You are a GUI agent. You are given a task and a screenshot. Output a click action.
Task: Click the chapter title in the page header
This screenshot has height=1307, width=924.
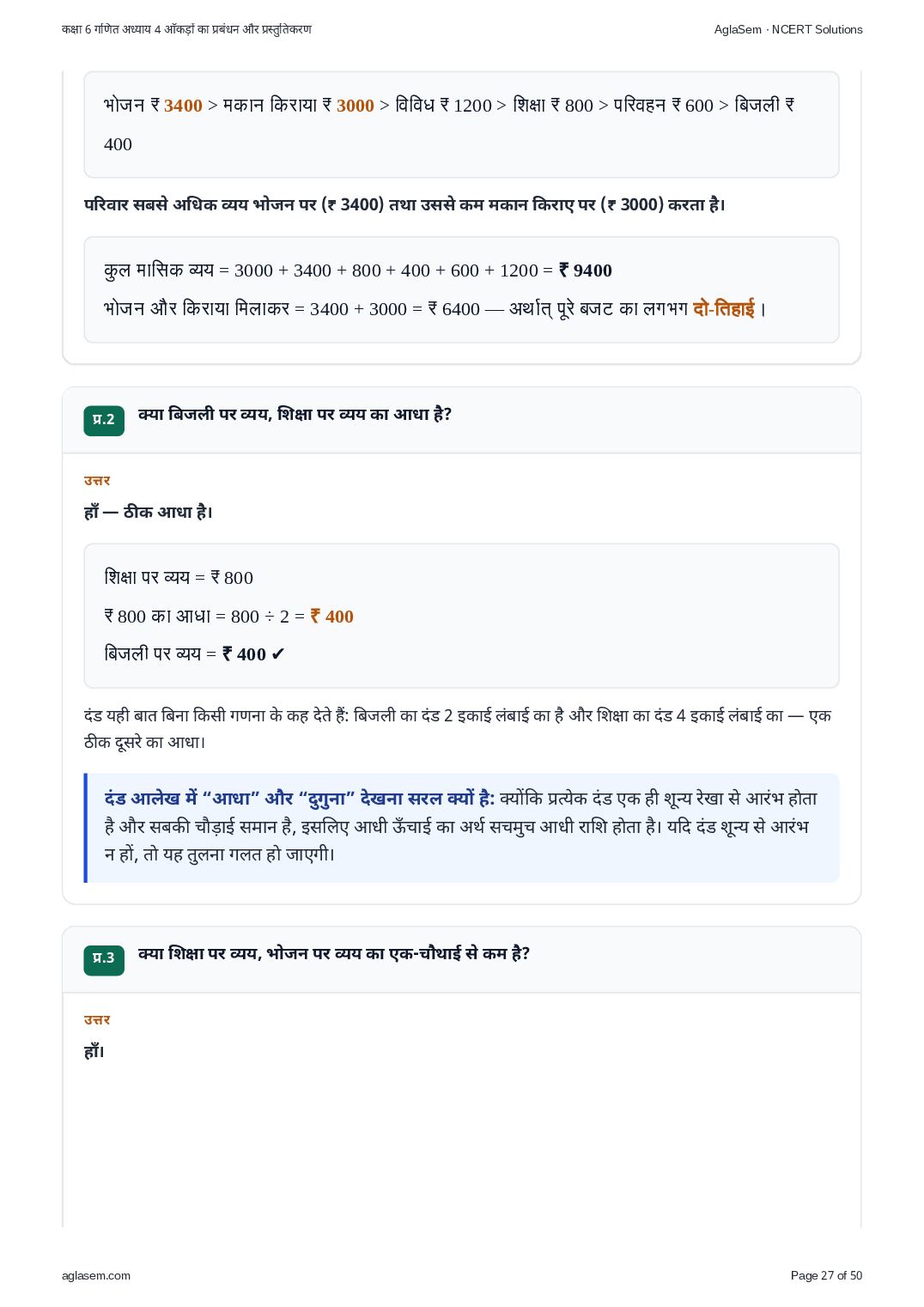tap(186, 29)
